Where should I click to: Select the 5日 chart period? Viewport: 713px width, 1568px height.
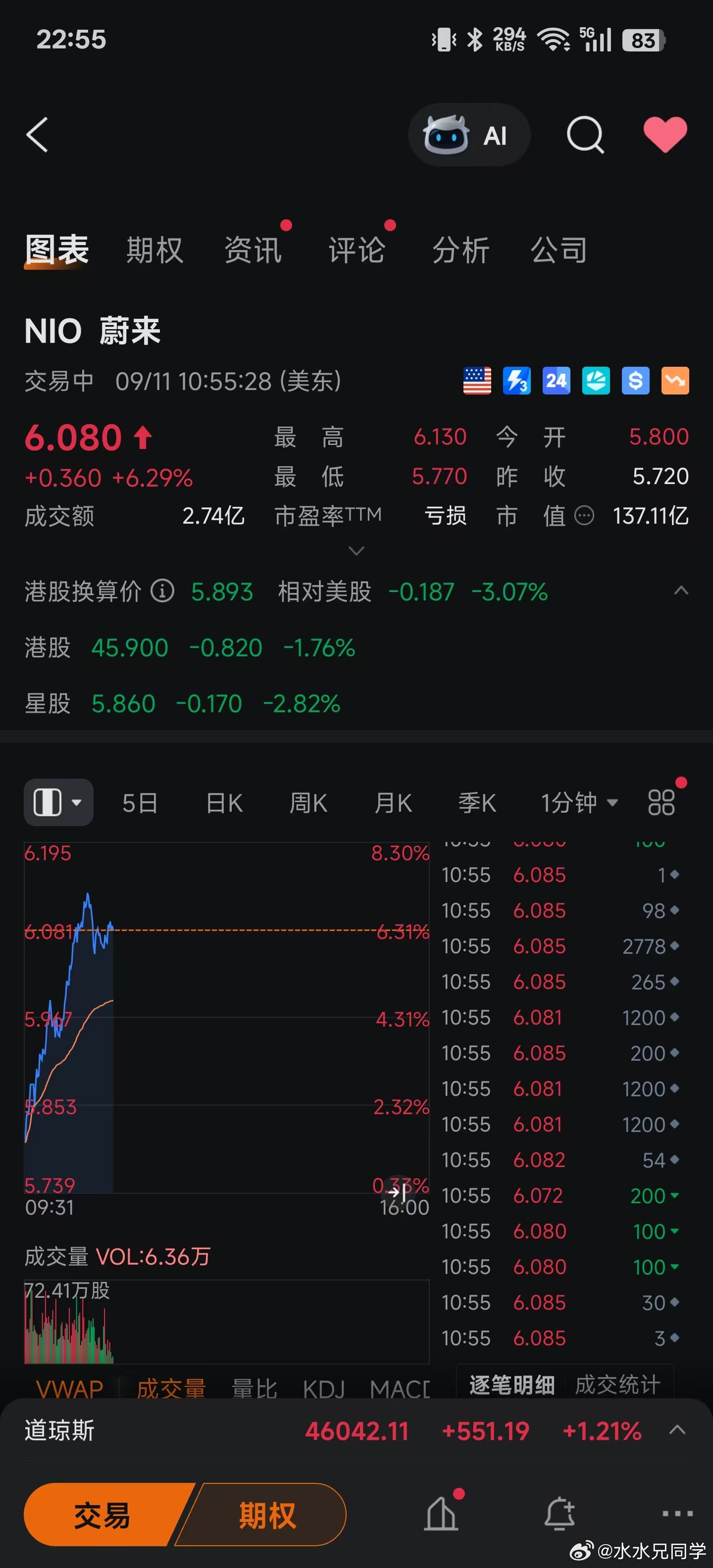(140, 803)
